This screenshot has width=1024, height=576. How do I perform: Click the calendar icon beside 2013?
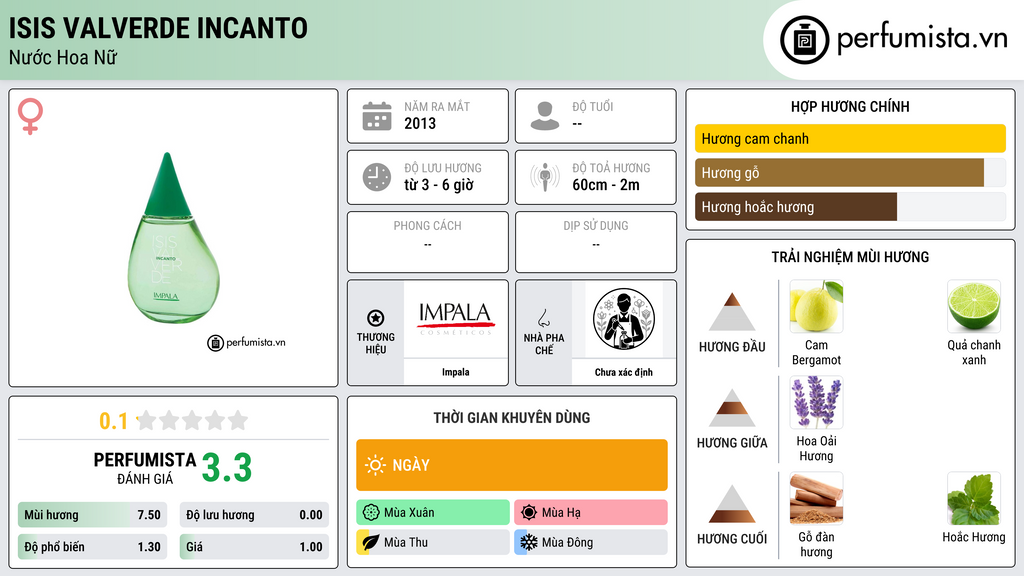point(377,116)
